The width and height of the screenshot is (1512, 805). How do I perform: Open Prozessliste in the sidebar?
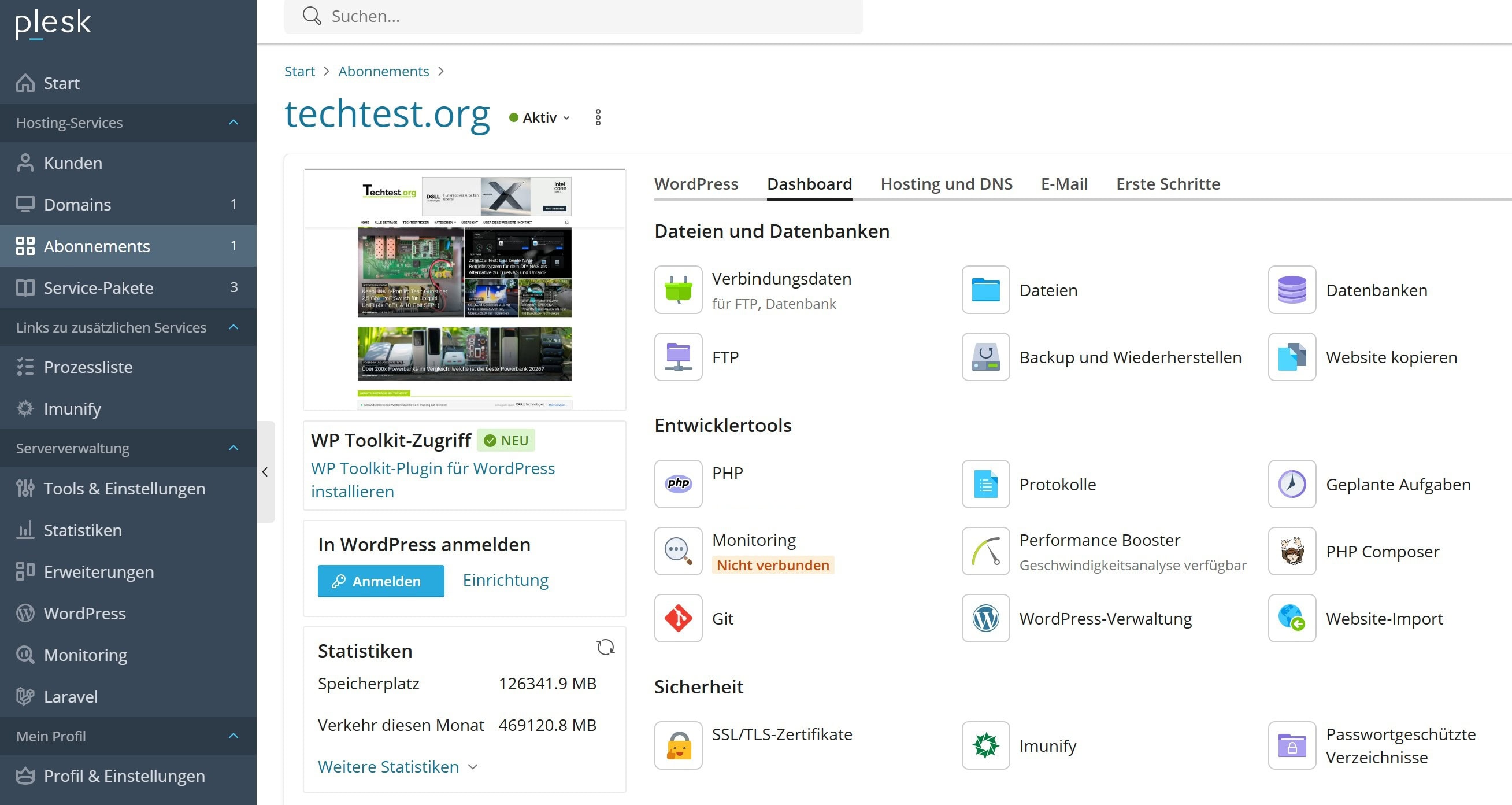tap(128, 367)
